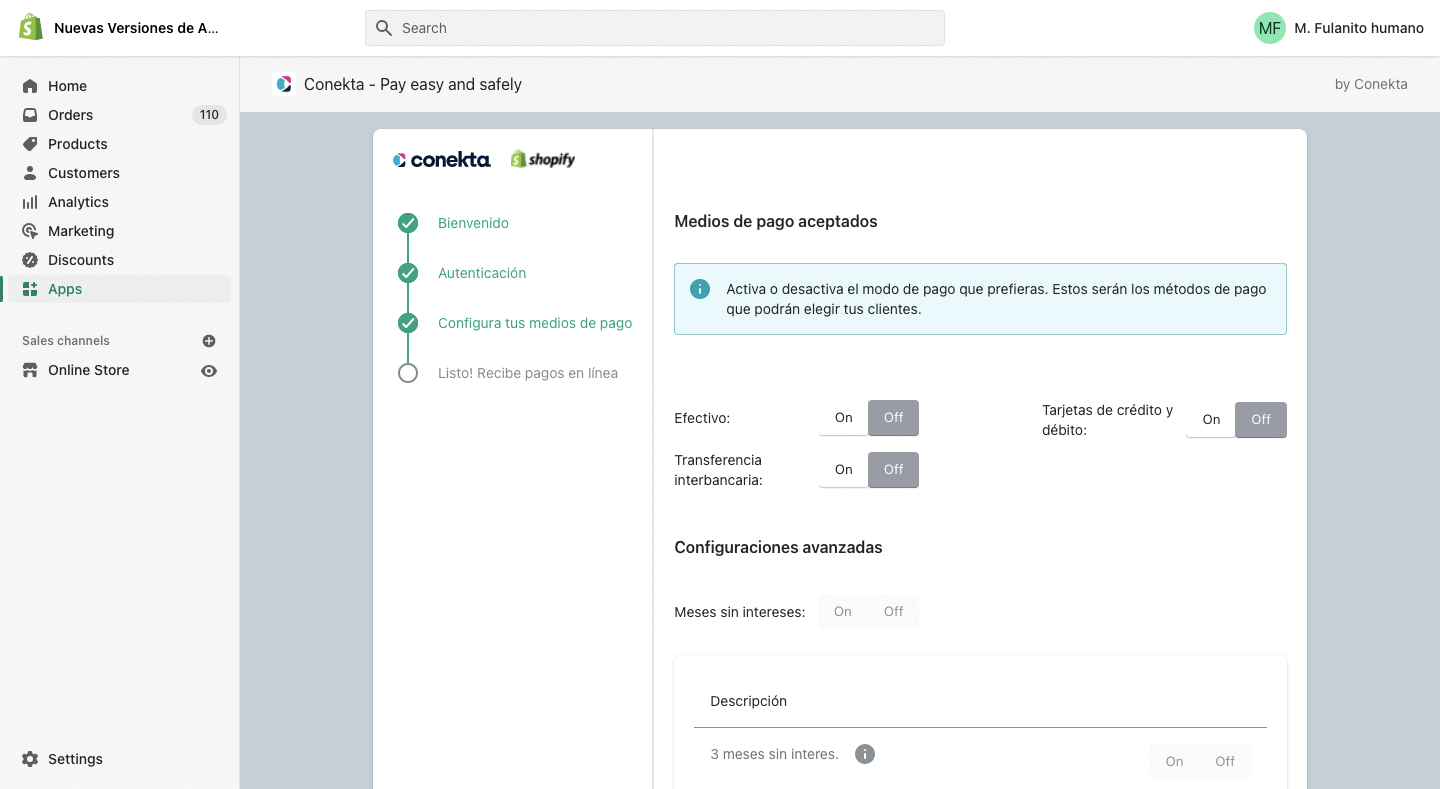The width and height of the screenshot is (1440, 789).
Task: Turn Tarjetas de crédito y débito Off
Action: (x=1261, y=420)
